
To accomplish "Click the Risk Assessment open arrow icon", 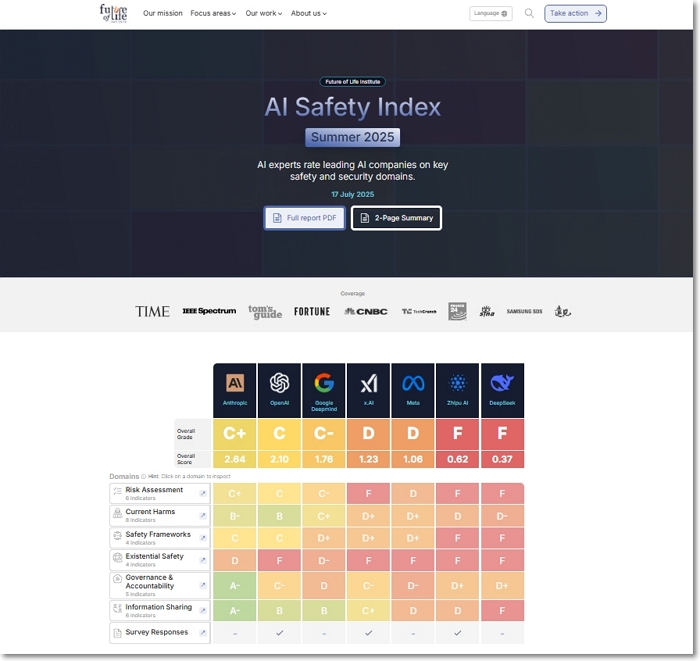I will coord(203,493).
